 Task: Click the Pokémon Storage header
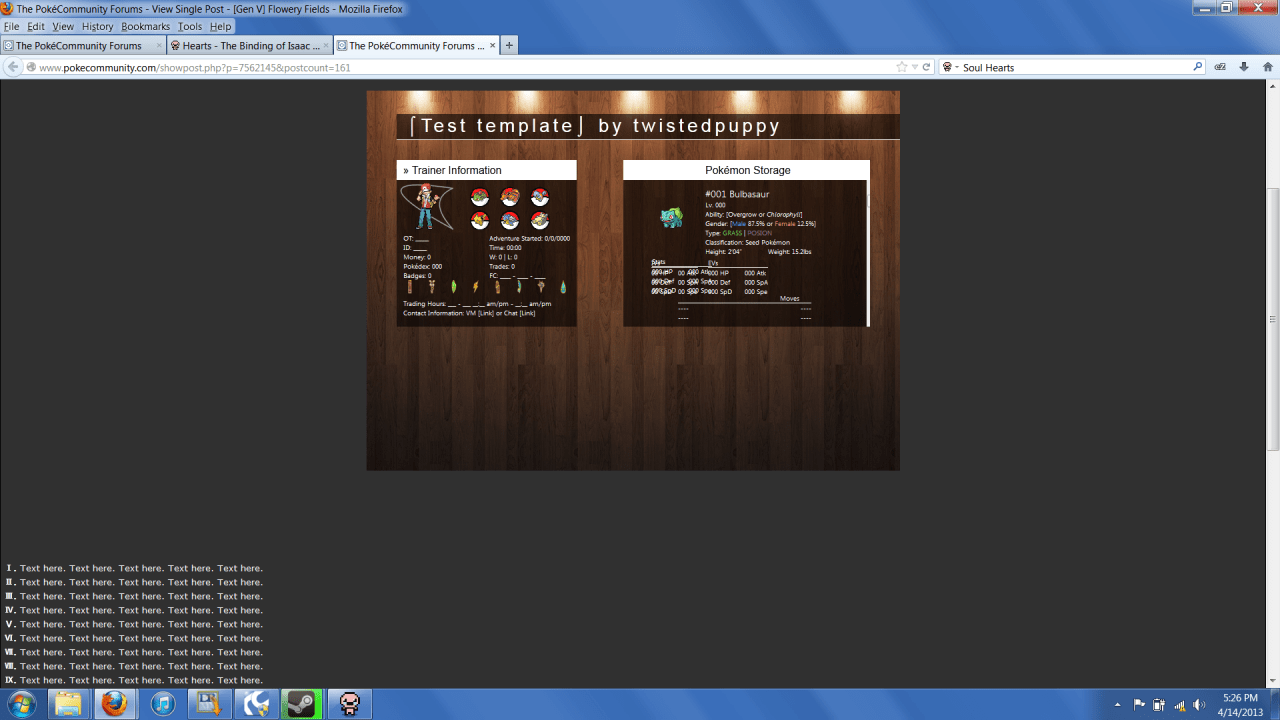coord(747,170)
